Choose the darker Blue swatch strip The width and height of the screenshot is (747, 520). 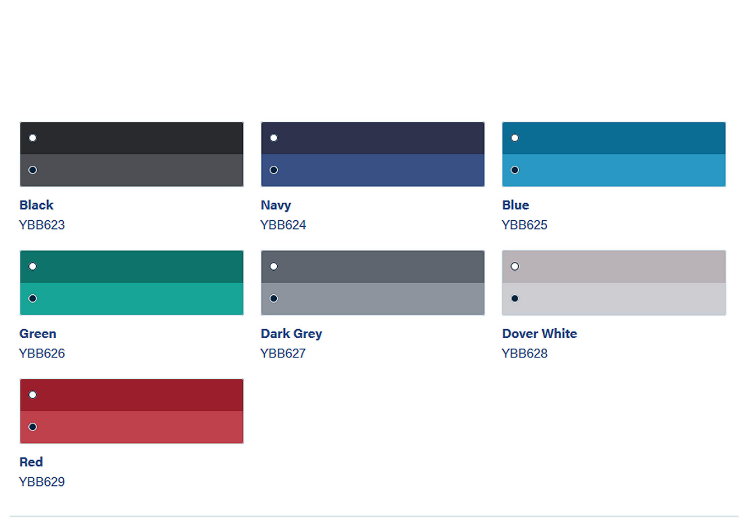click(x=613, y=138)
